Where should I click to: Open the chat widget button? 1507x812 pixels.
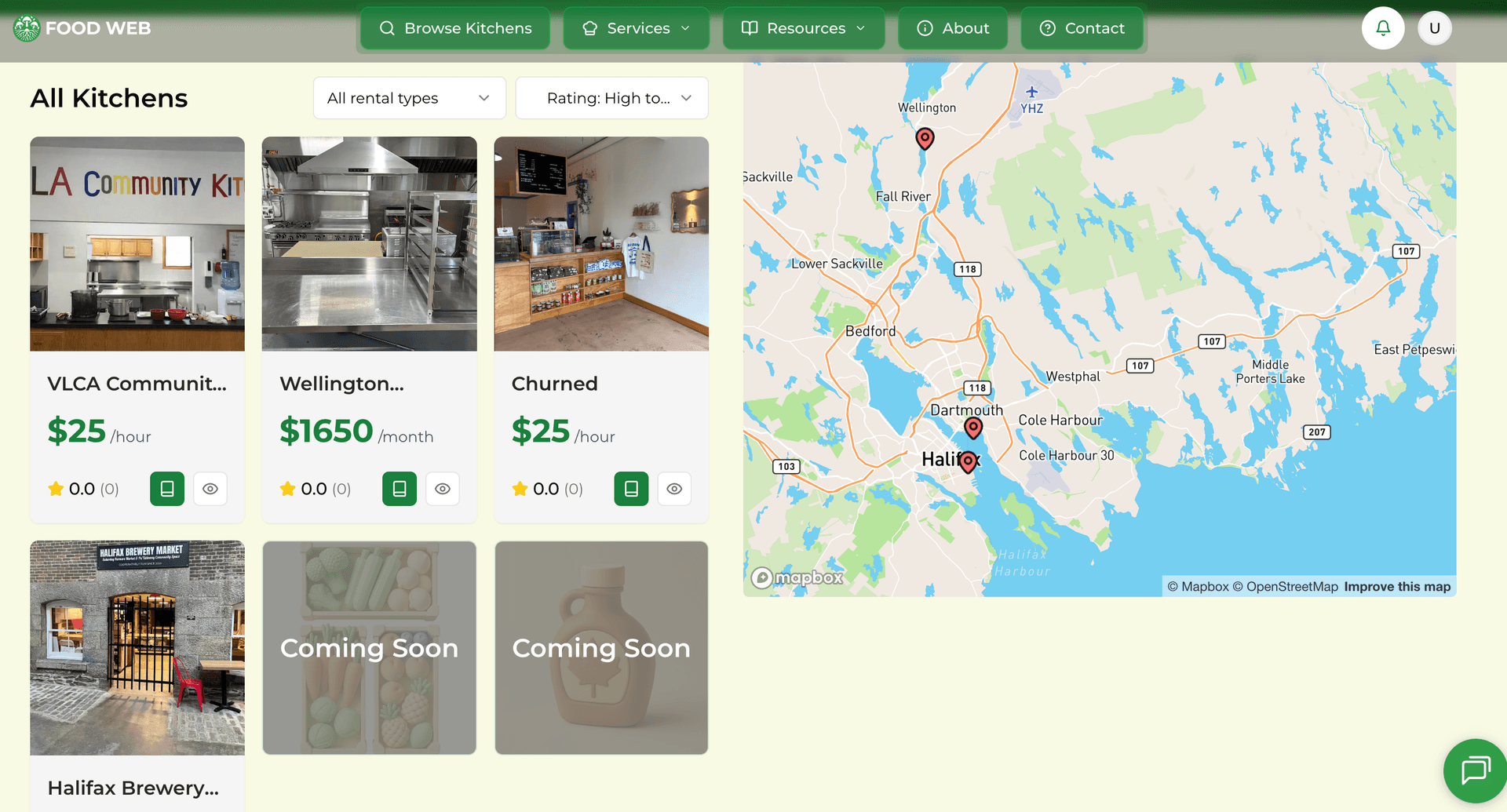coord(1476,770)
